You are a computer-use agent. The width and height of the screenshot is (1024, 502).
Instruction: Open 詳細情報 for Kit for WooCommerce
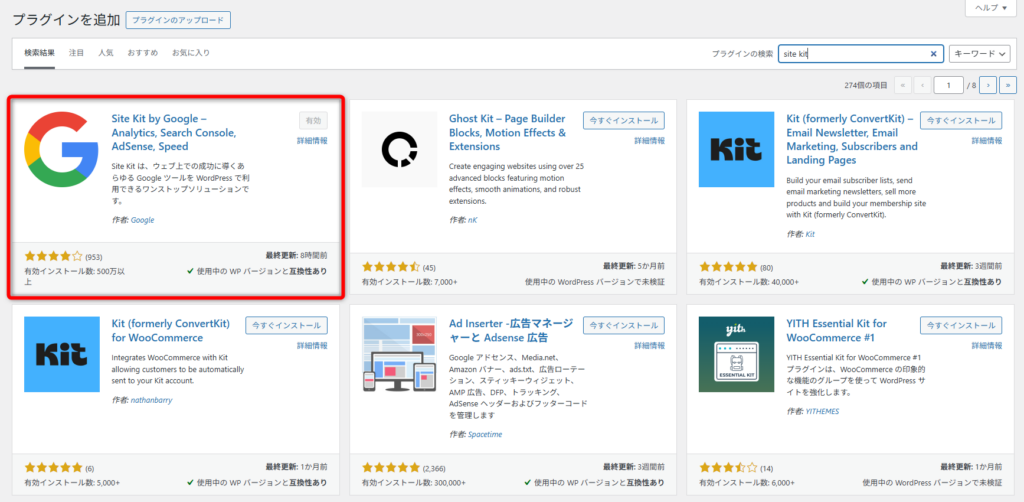pyautogui.click(x=312, y=345)
